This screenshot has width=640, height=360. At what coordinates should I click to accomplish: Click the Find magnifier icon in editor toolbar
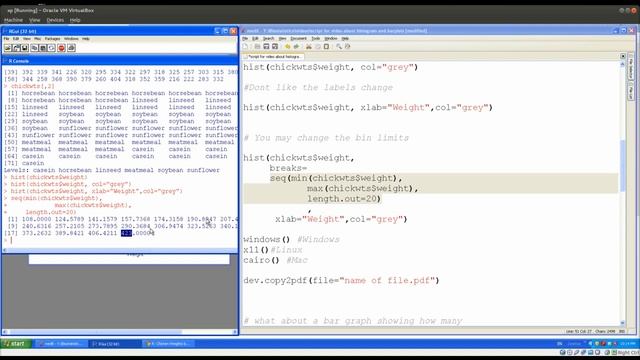[339, 47]
